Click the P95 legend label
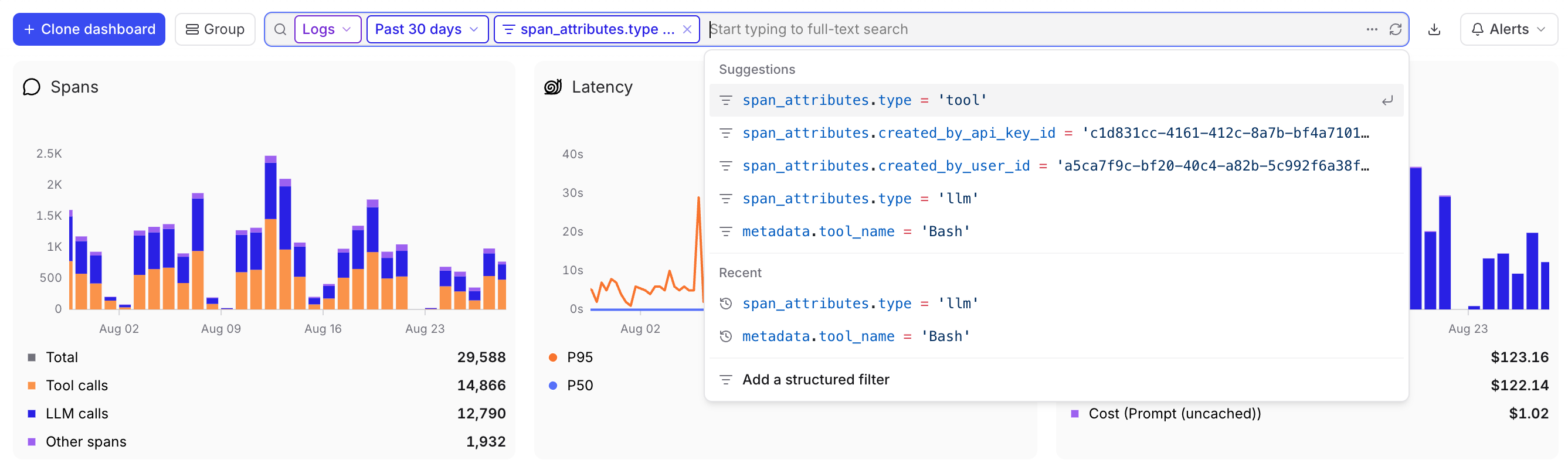 (579, 357)
